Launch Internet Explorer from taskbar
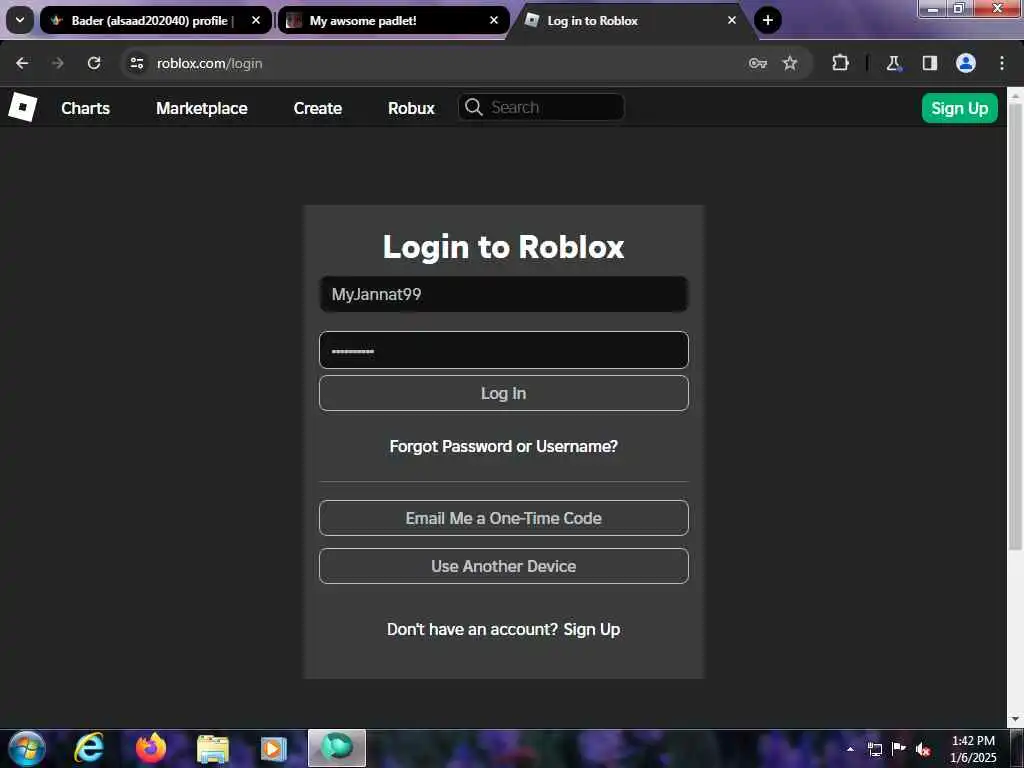Screen dimensions: 1024x768 tap(89, 748)
